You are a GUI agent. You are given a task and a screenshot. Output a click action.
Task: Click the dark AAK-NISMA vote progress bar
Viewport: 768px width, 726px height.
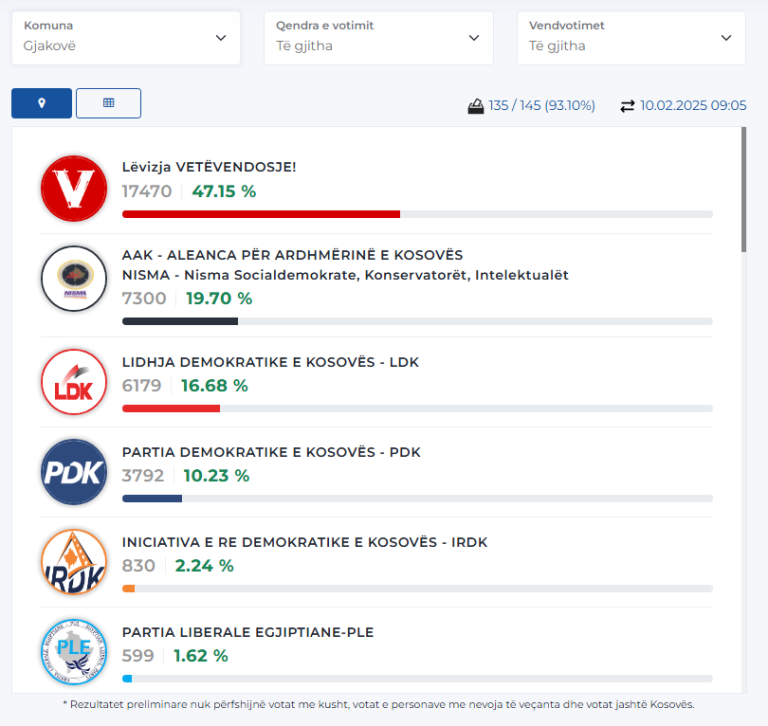pyautogui.click(x=180, y=321)
